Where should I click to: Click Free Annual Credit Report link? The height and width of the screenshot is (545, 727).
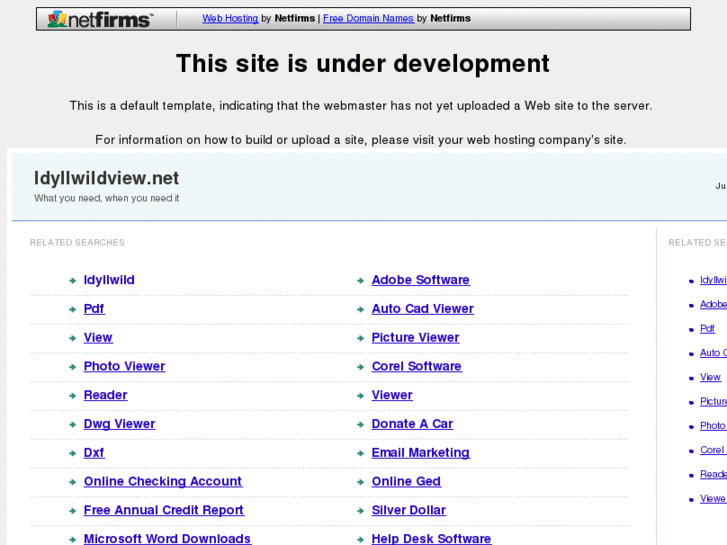164,510
